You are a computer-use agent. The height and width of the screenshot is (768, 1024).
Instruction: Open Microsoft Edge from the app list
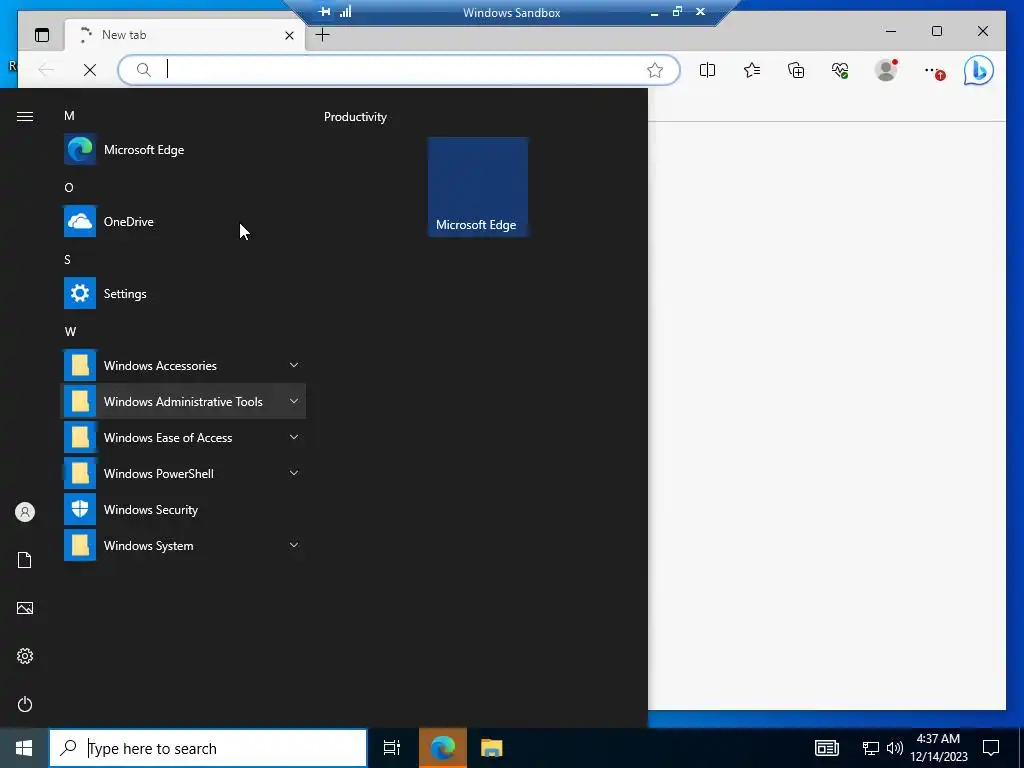point(183,150)
